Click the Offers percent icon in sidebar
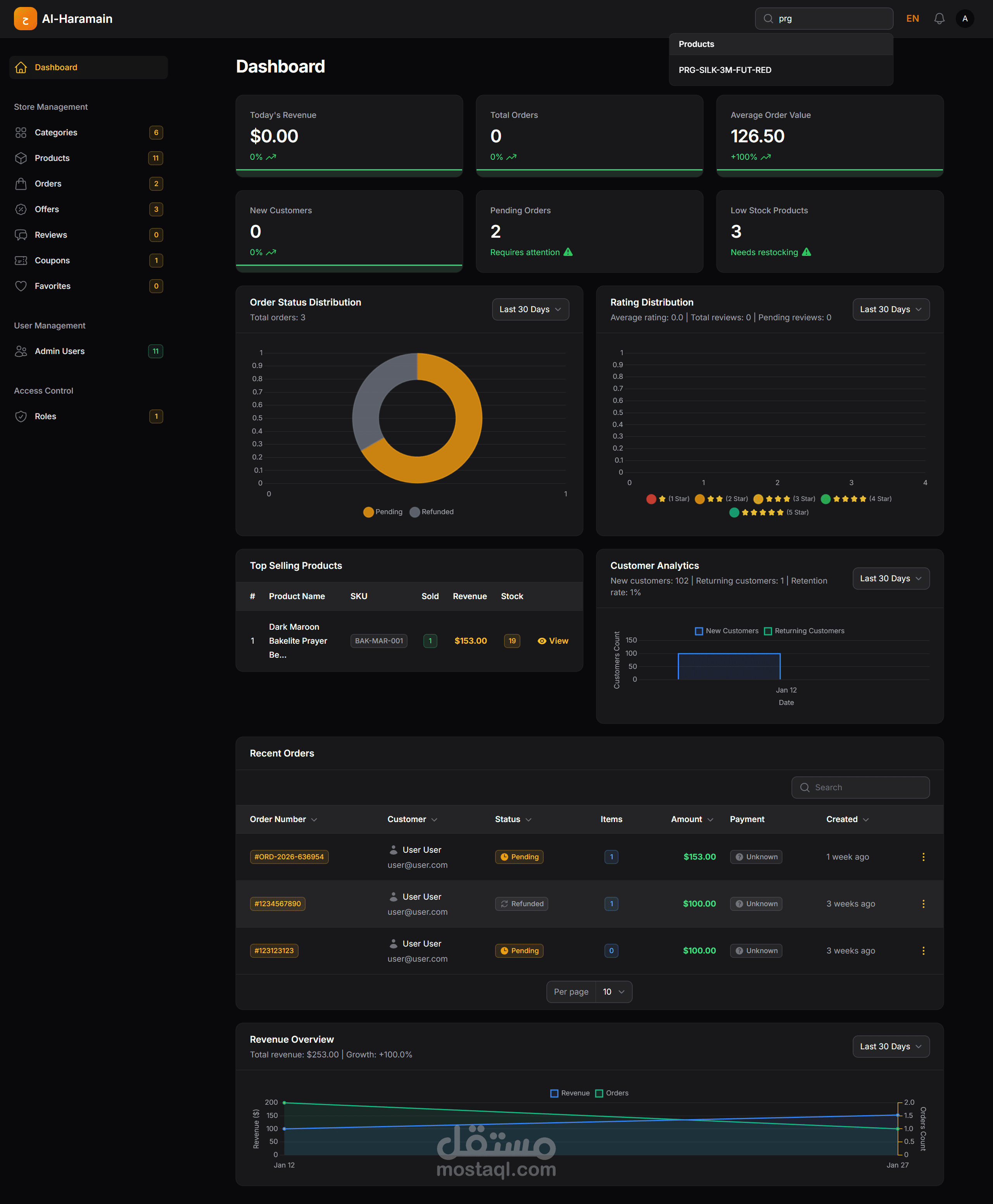Viewport: 993px width, 1204px height. tap(21, 209)
